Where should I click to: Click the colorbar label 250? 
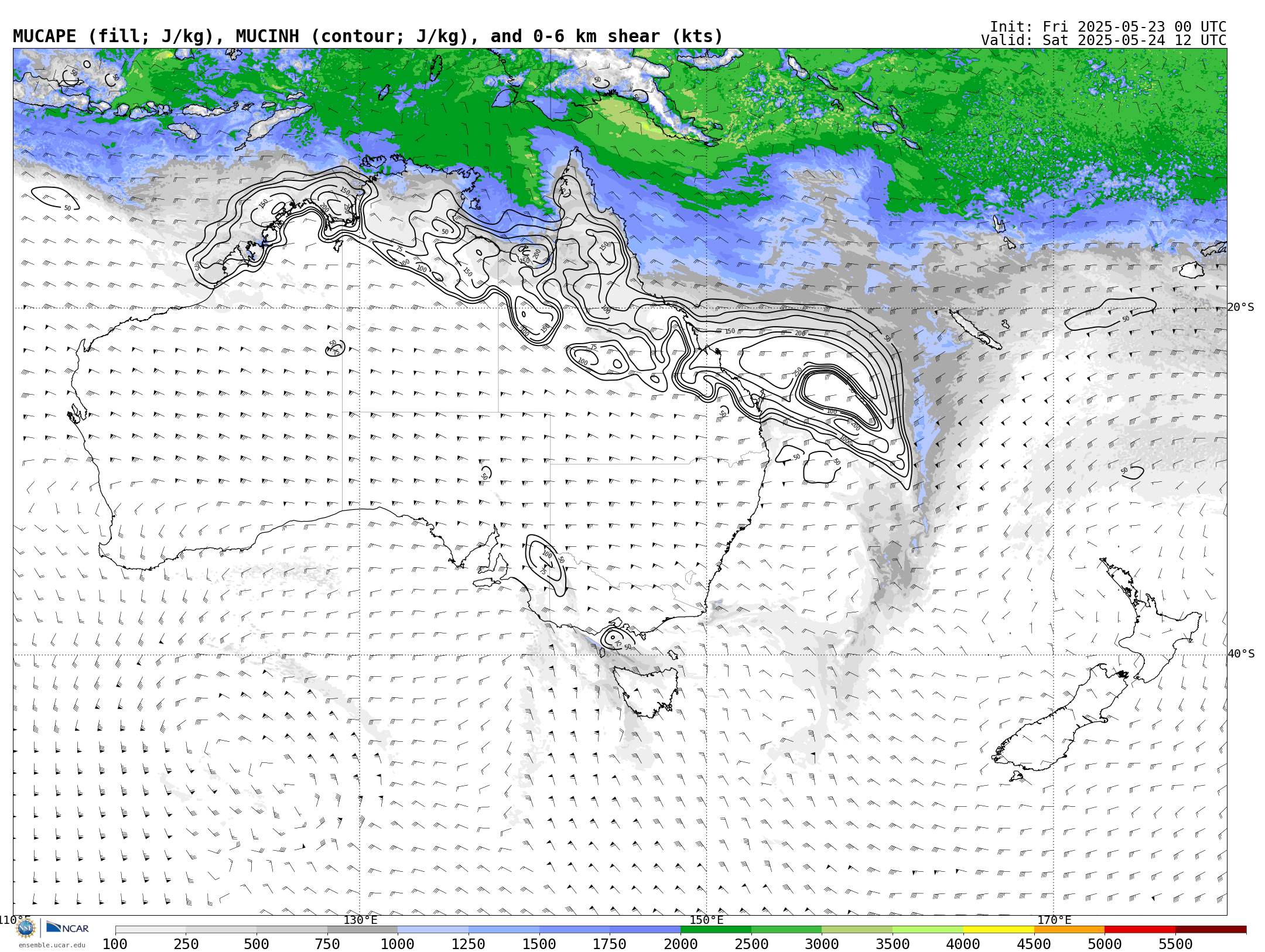pyautogui.click(x=186, y=944)
